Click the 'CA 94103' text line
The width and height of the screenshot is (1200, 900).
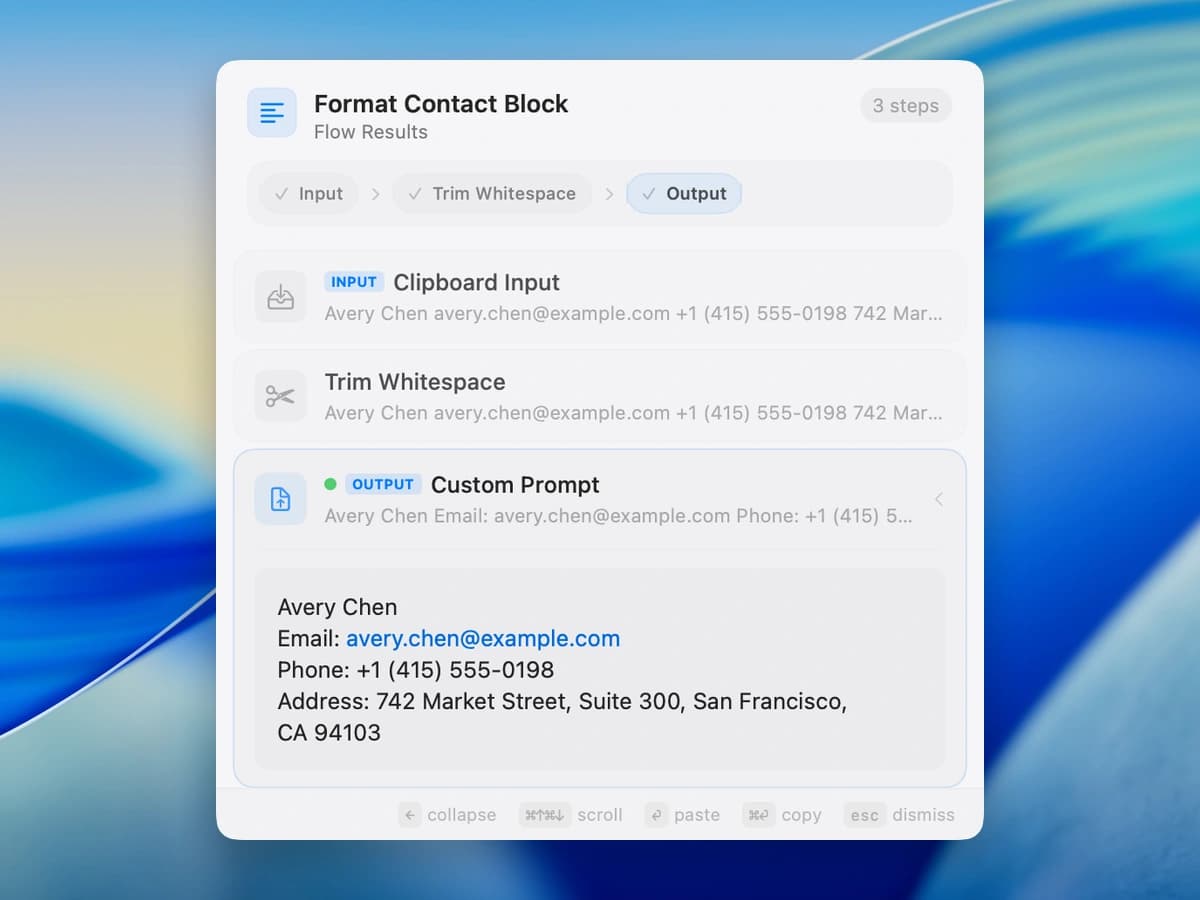pos(329,733)
